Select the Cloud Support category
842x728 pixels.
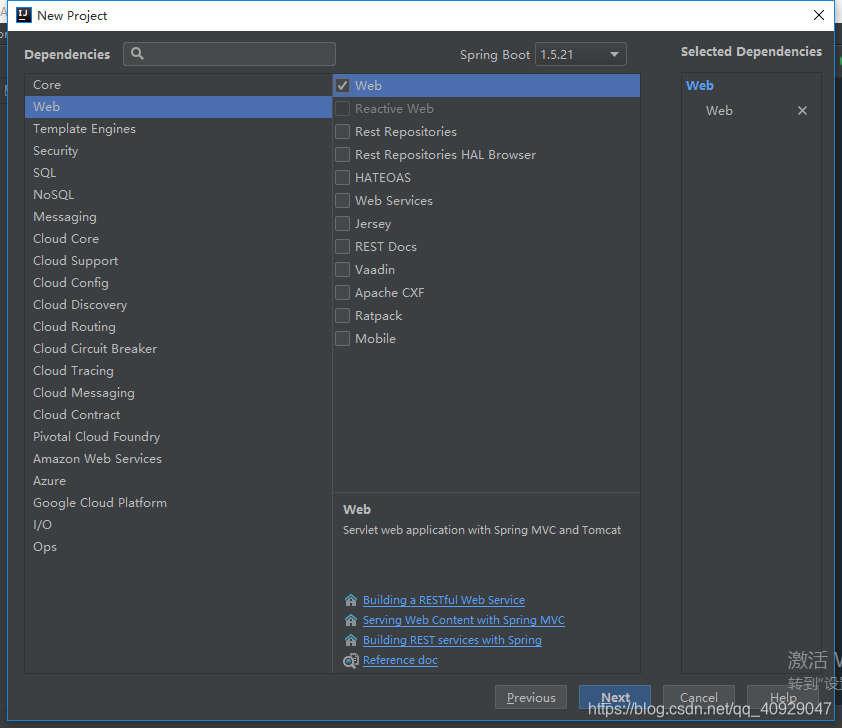coord(178,261)
